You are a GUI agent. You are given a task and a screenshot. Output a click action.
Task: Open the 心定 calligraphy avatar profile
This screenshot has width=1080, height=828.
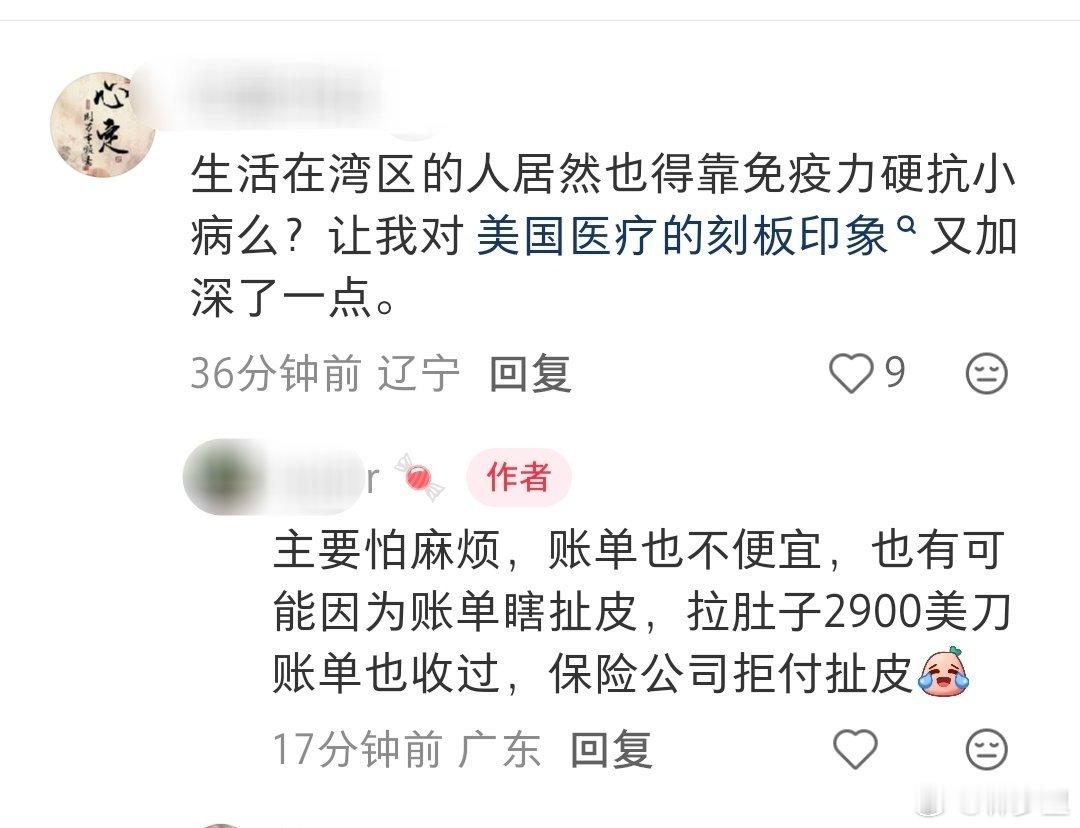coord(103,124)
